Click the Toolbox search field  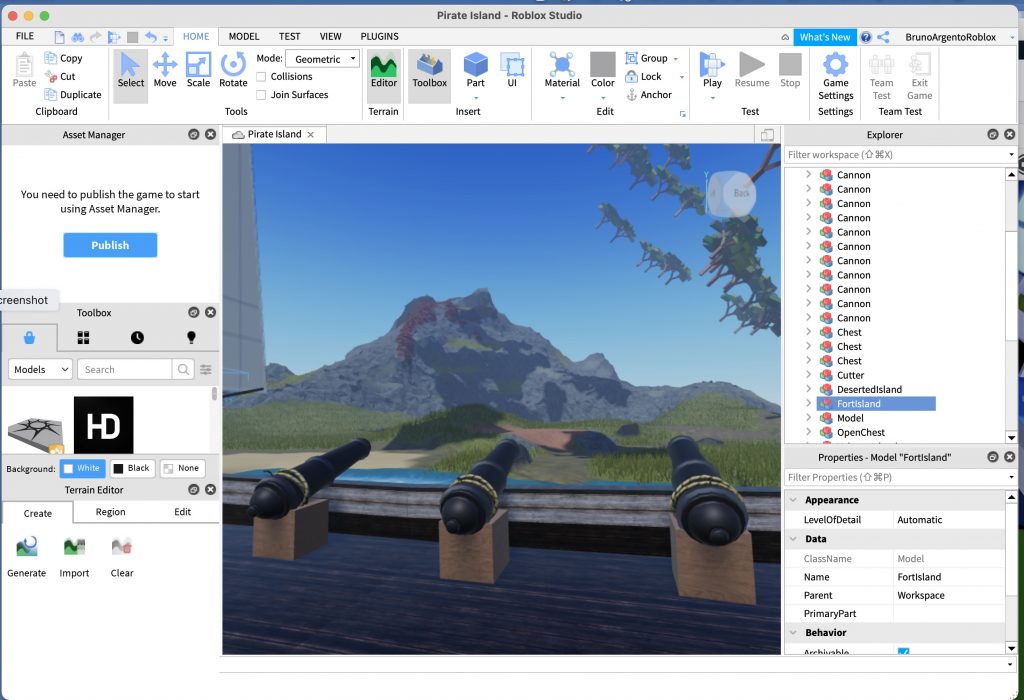tap(125, 370)
